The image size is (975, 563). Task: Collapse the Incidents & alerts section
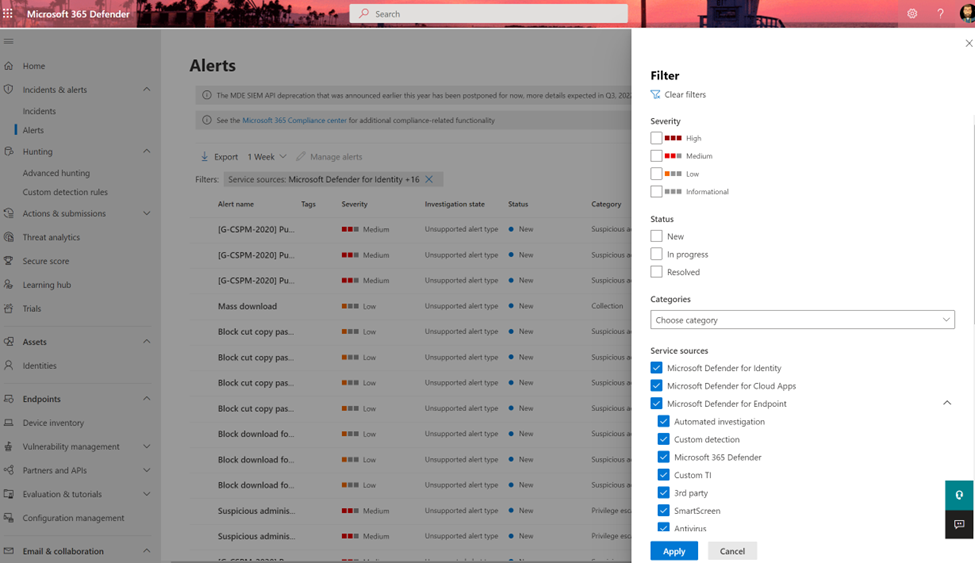(x=147, y=89)
